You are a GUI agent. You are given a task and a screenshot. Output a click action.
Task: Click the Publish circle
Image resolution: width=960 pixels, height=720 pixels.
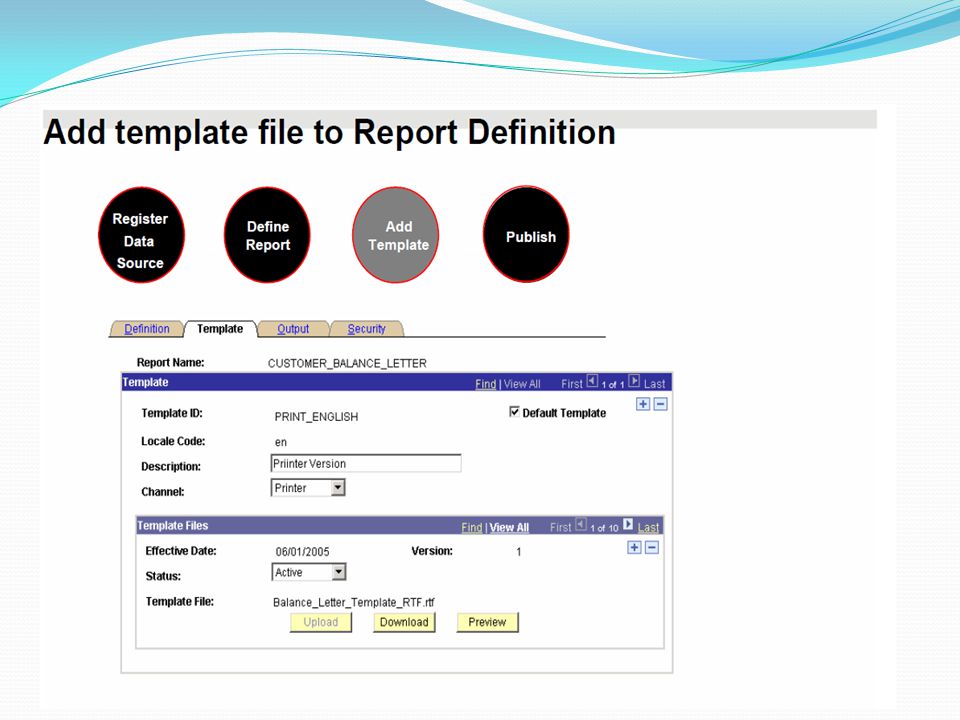click(x=527, y=234)
